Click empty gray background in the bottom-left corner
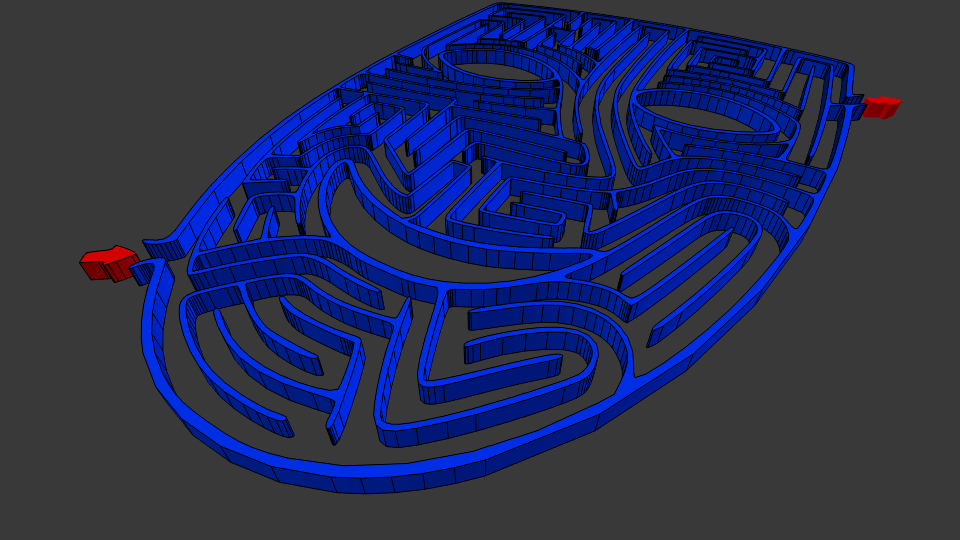 point(60,490)
